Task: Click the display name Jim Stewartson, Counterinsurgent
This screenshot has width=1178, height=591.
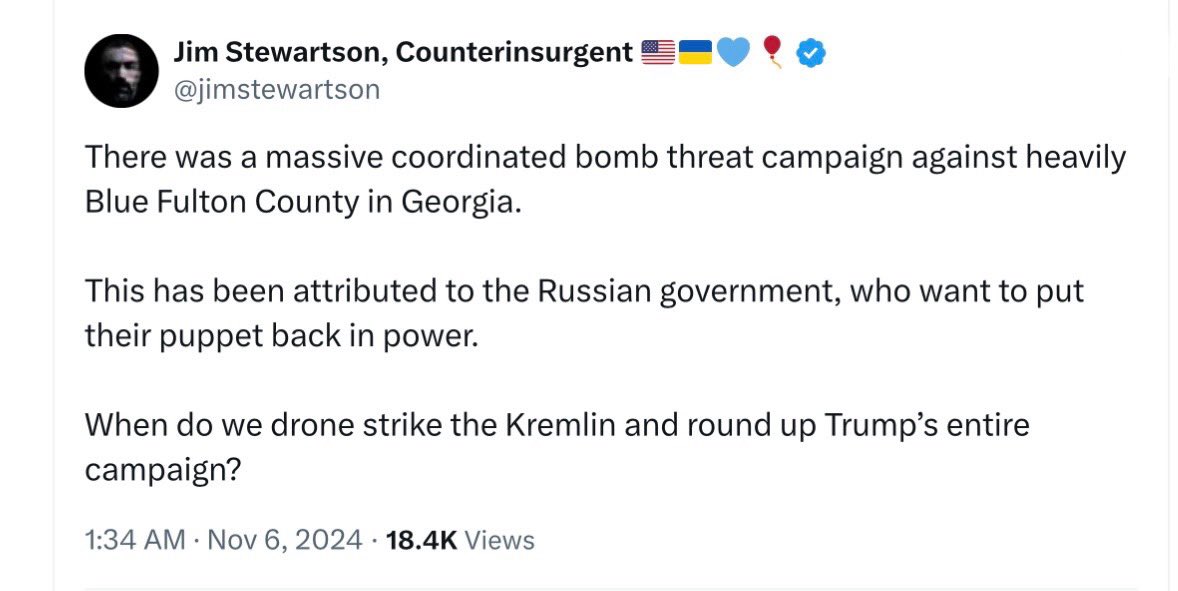Action: coord(403,53)
